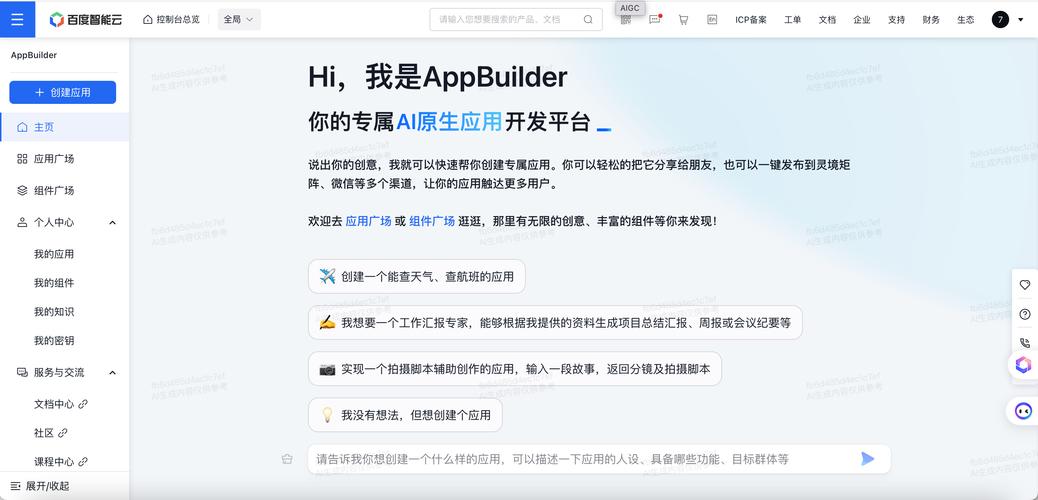Click 应用广场 link in welcome text
Screen dimensions: 1038x500
(369, 222)
